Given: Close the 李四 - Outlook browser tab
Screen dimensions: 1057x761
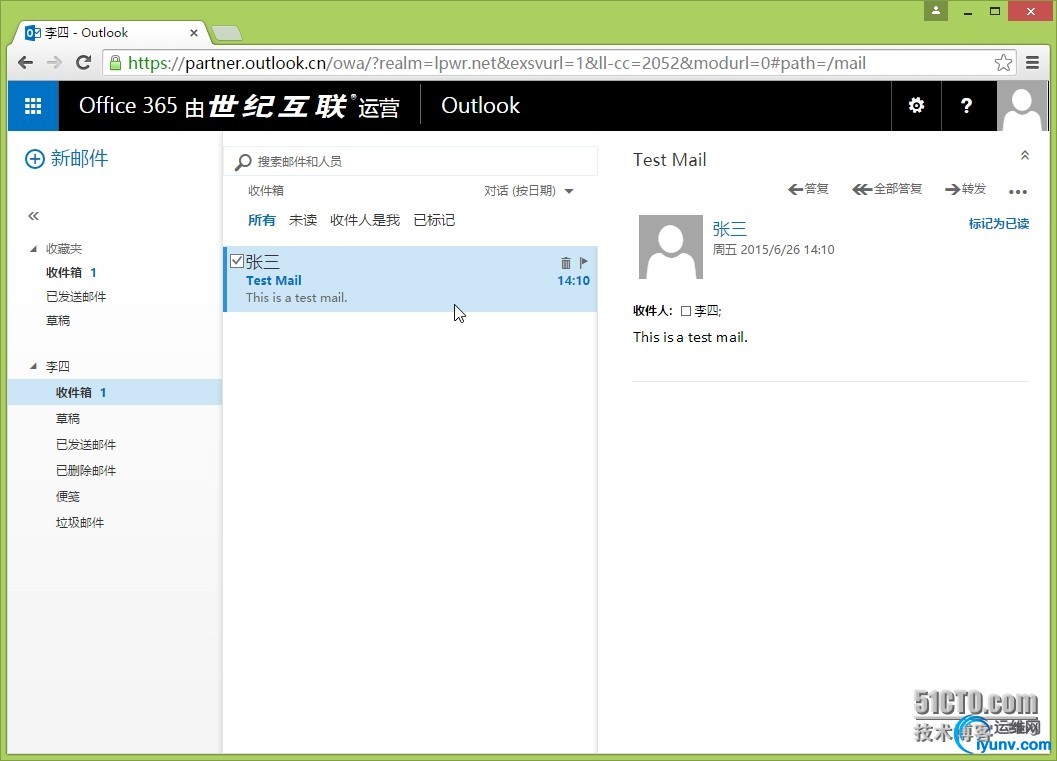Looking at the screenshot, I should (193, 32).
